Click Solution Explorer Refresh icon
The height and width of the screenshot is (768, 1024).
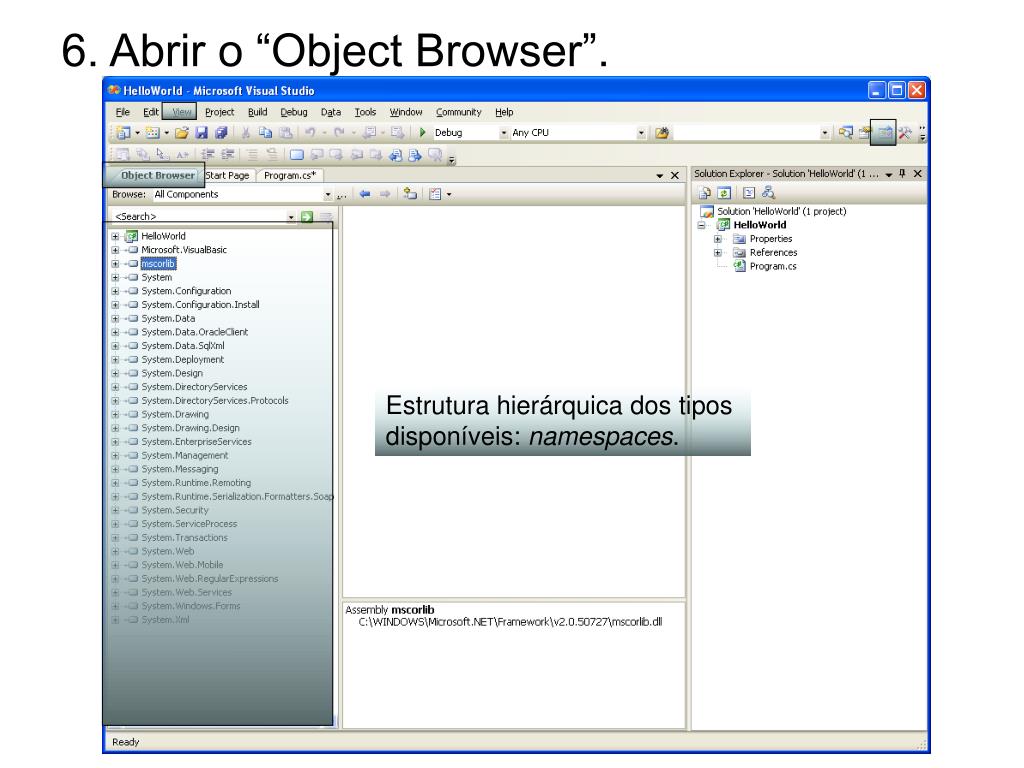[724, 193]
